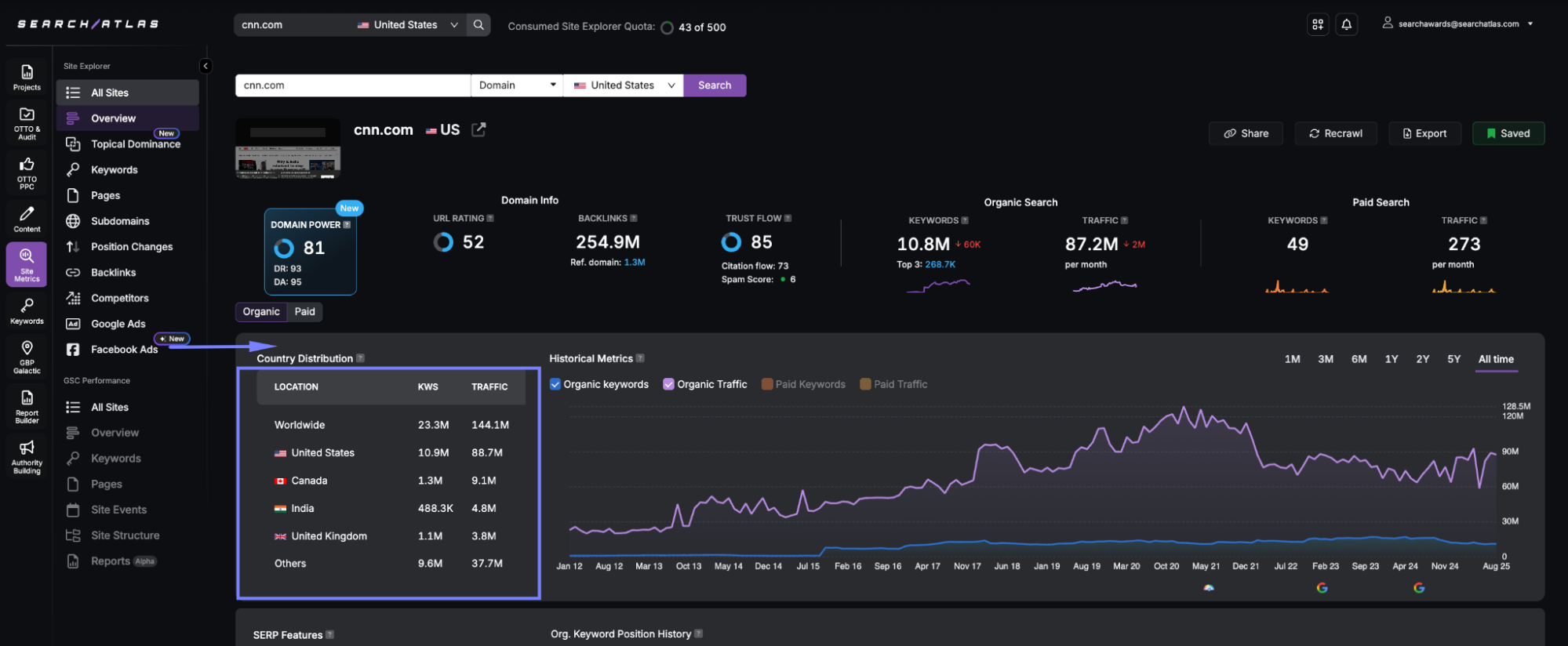Open OTTO & Audit in the left rail
Viewport: 1568px width, 646px height.
coord(27,123)
